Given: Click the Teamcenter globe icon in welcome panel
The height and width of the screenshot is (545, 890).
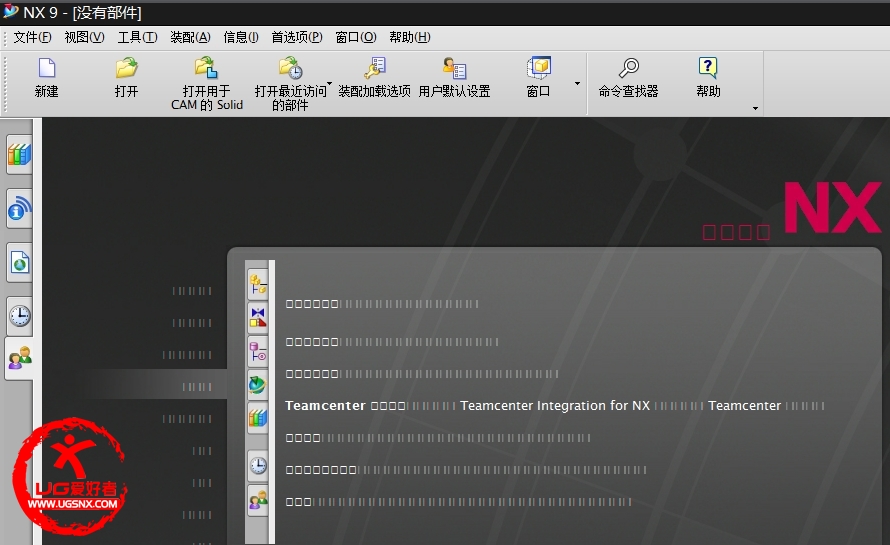Looking at the screenshot, I should pyautogui.click(x=258, y=385).
